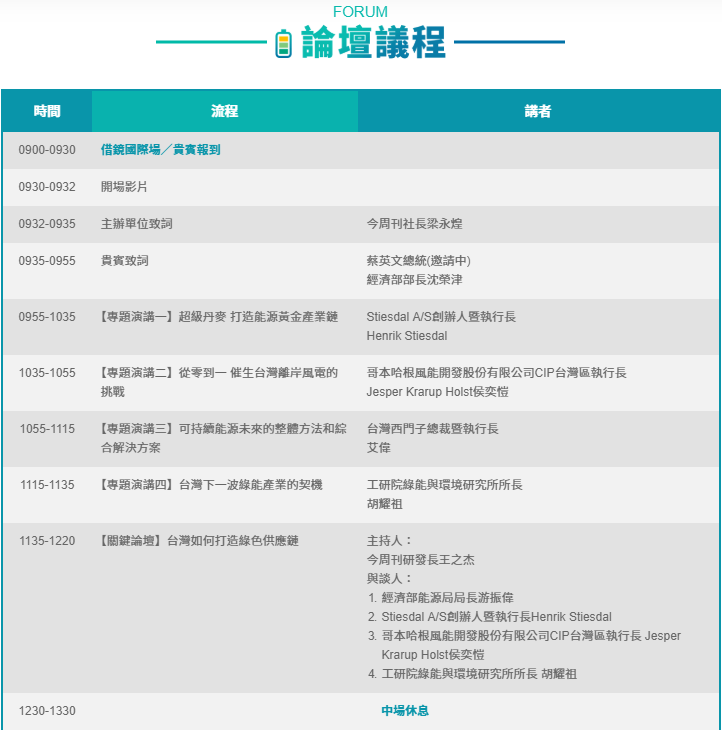Click the 0900-0930 time slot cell

[47, 150]
